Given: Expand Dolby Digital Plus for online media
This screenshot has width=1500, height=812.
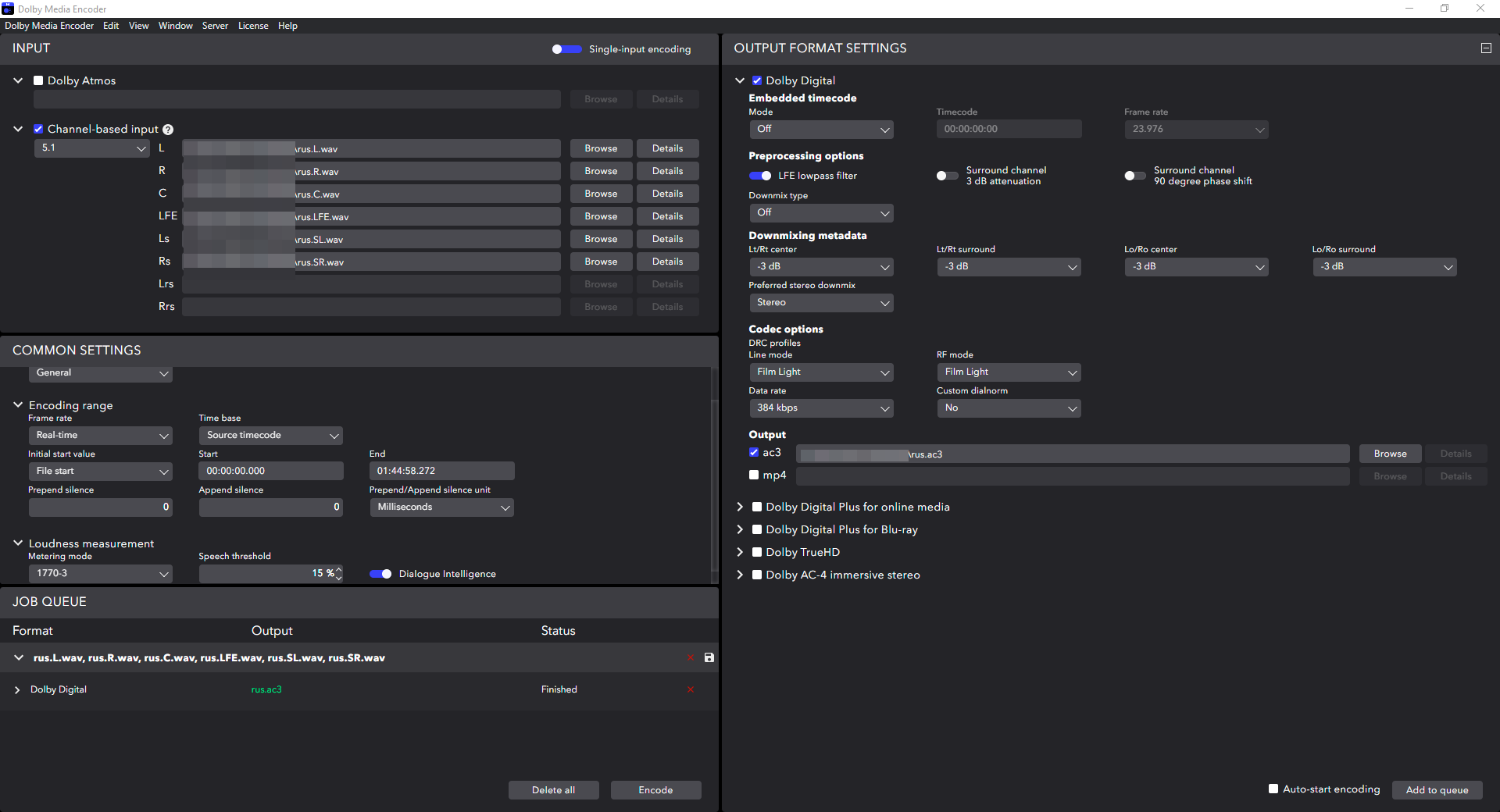Looking at the screenshot, I should [740, 507].
